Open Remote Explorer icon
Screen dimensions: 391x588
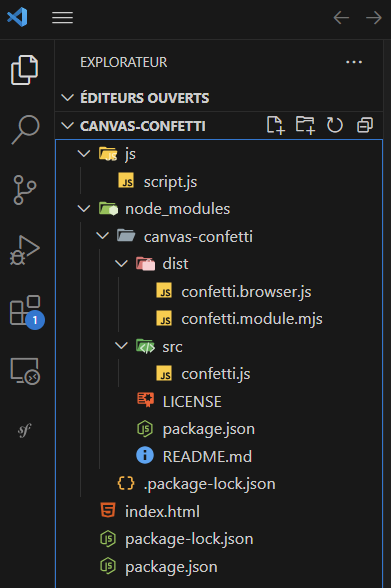click(x=25, y=371)
